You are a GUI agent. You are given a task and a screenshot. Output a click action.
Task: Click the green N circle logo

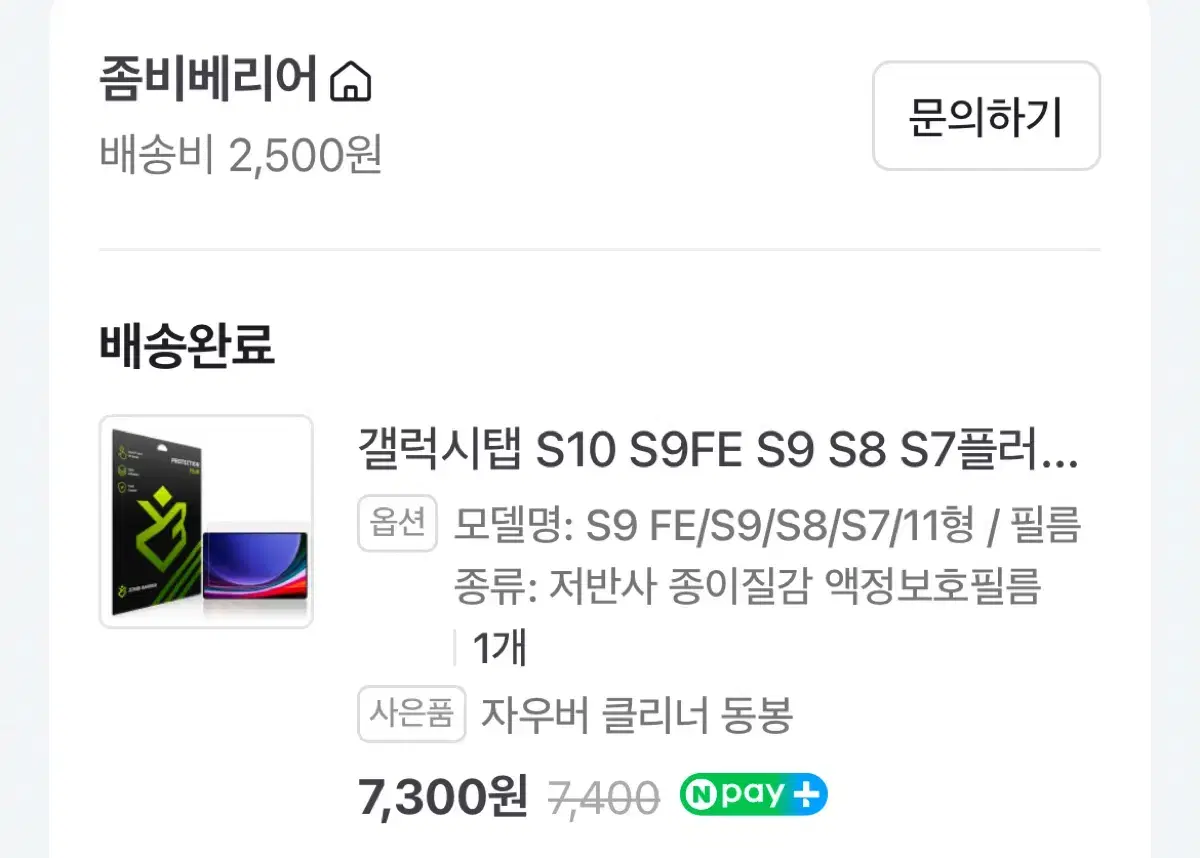[x=700, y=795]
